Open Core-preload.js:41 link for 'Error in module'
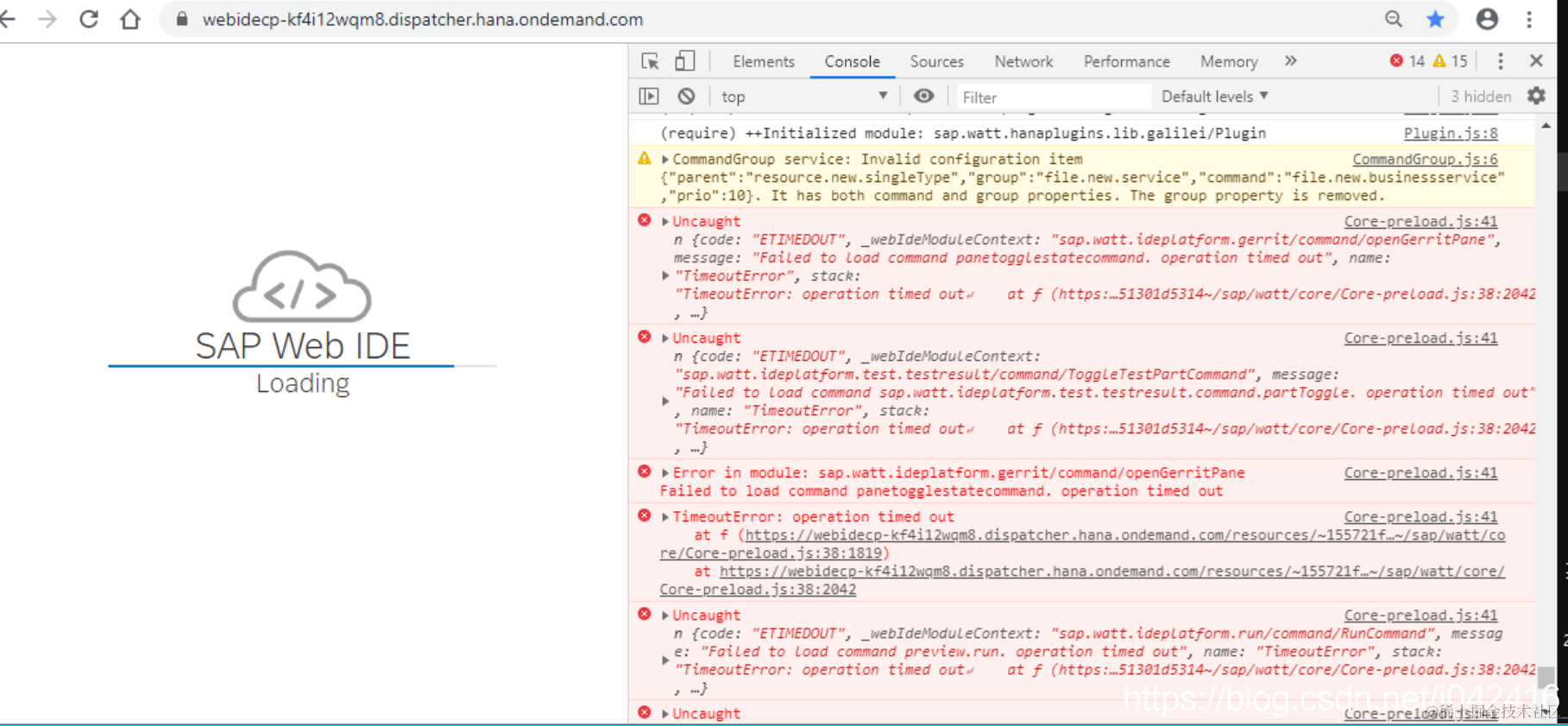The height and width of the screenshot is (726, 1568). [x=1420, y=472]
